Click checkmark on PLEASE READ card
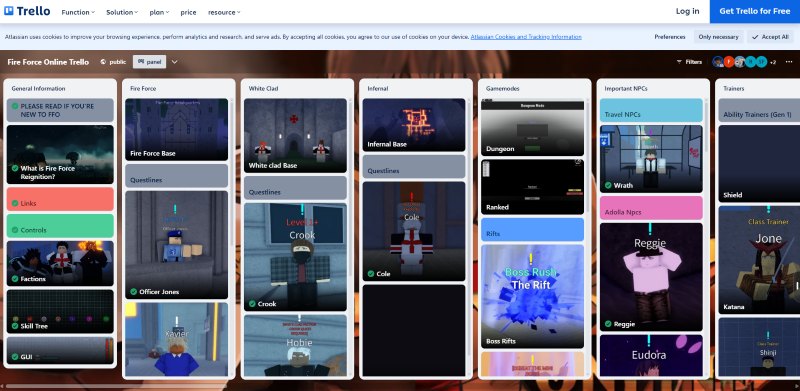 (x=15, y=106)
